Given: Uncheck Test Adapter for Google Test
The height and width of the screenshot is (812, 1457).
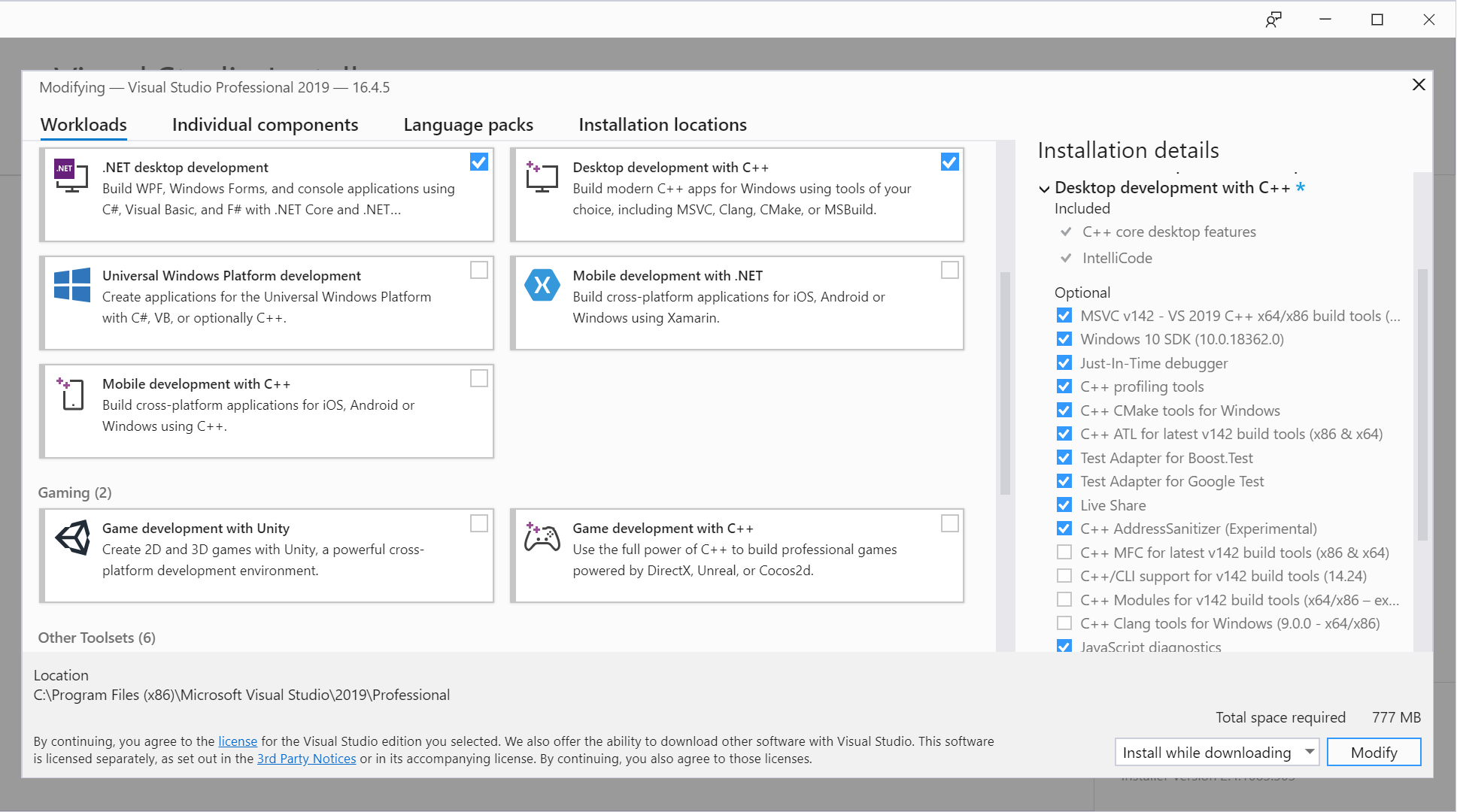Looking at the screenshot, I should tap(1064, 481).
